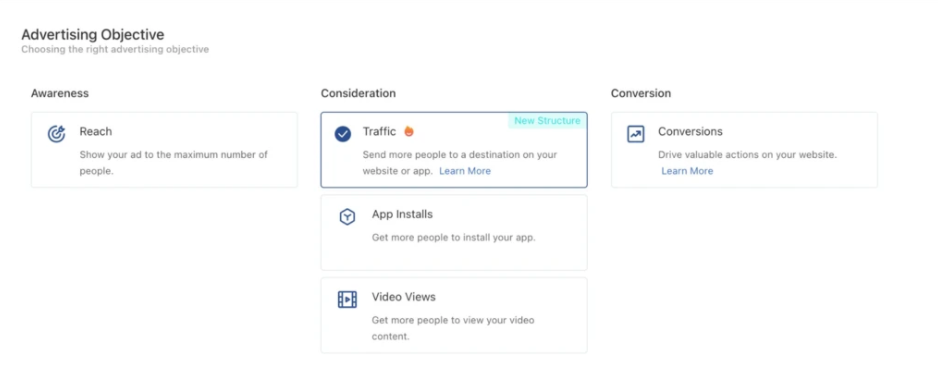Click the flame icon next to Traffic
Viewport: 938px width, 390px height.
click(x=409, y=131)
